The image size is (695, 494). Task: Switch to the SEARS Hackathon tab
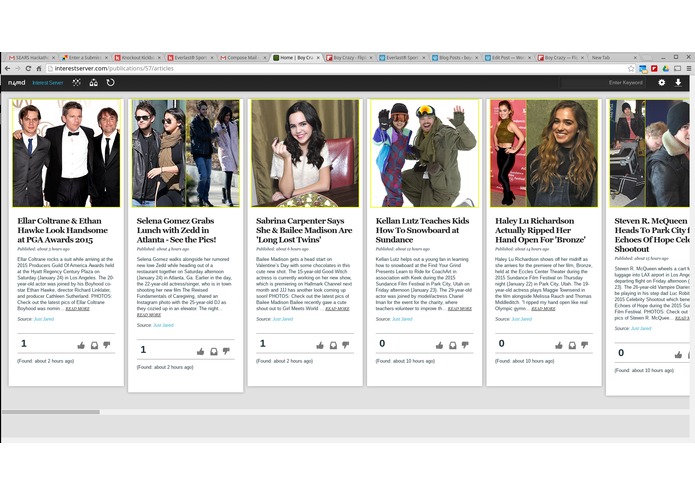point(32,58)
